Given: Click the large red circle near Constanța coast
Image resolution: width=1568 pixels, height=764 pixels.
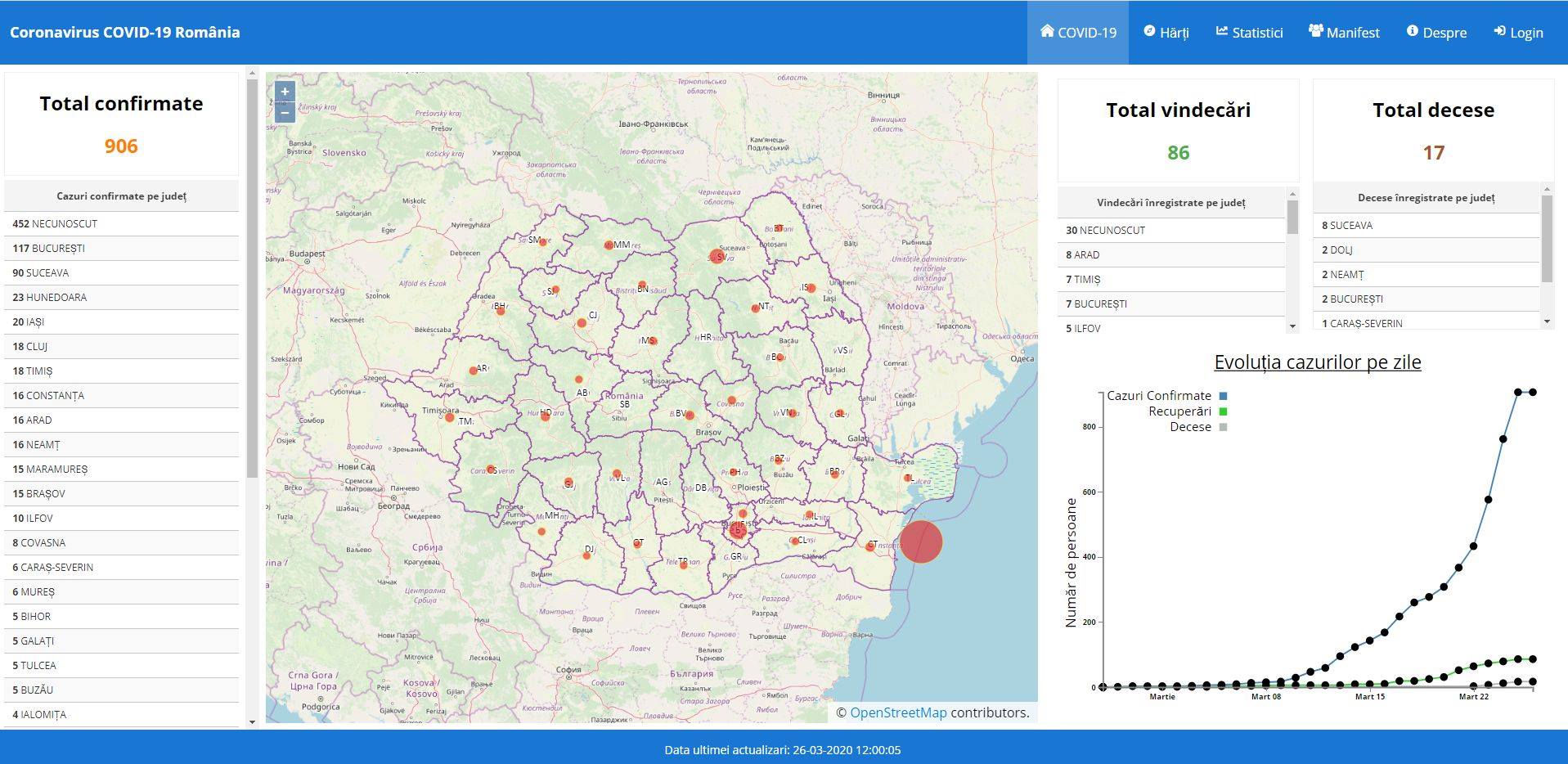Looking at the screenshot, I should click(921, 542).
